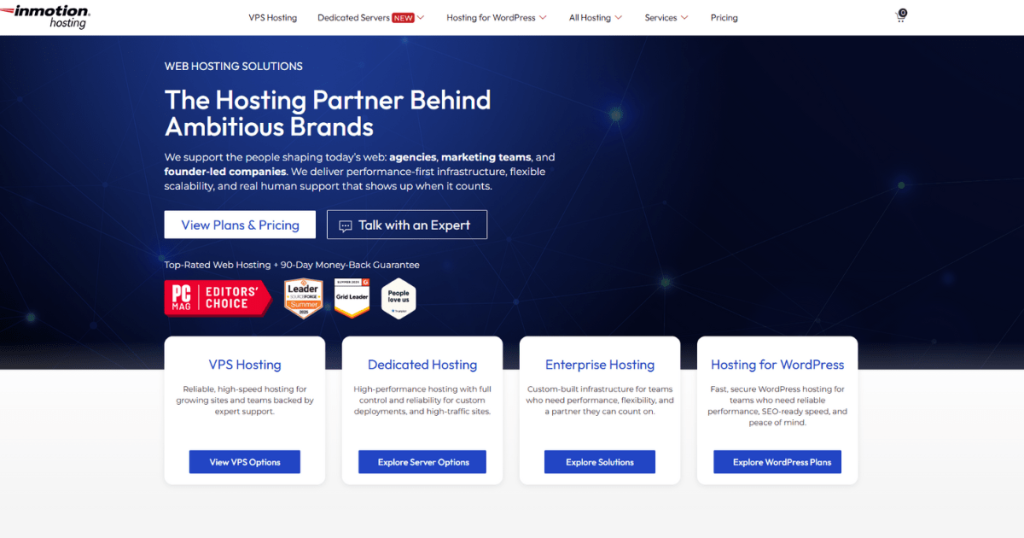Go to VPS Hosting in navigation
The image size is (1024, 538).
point(272,18)
